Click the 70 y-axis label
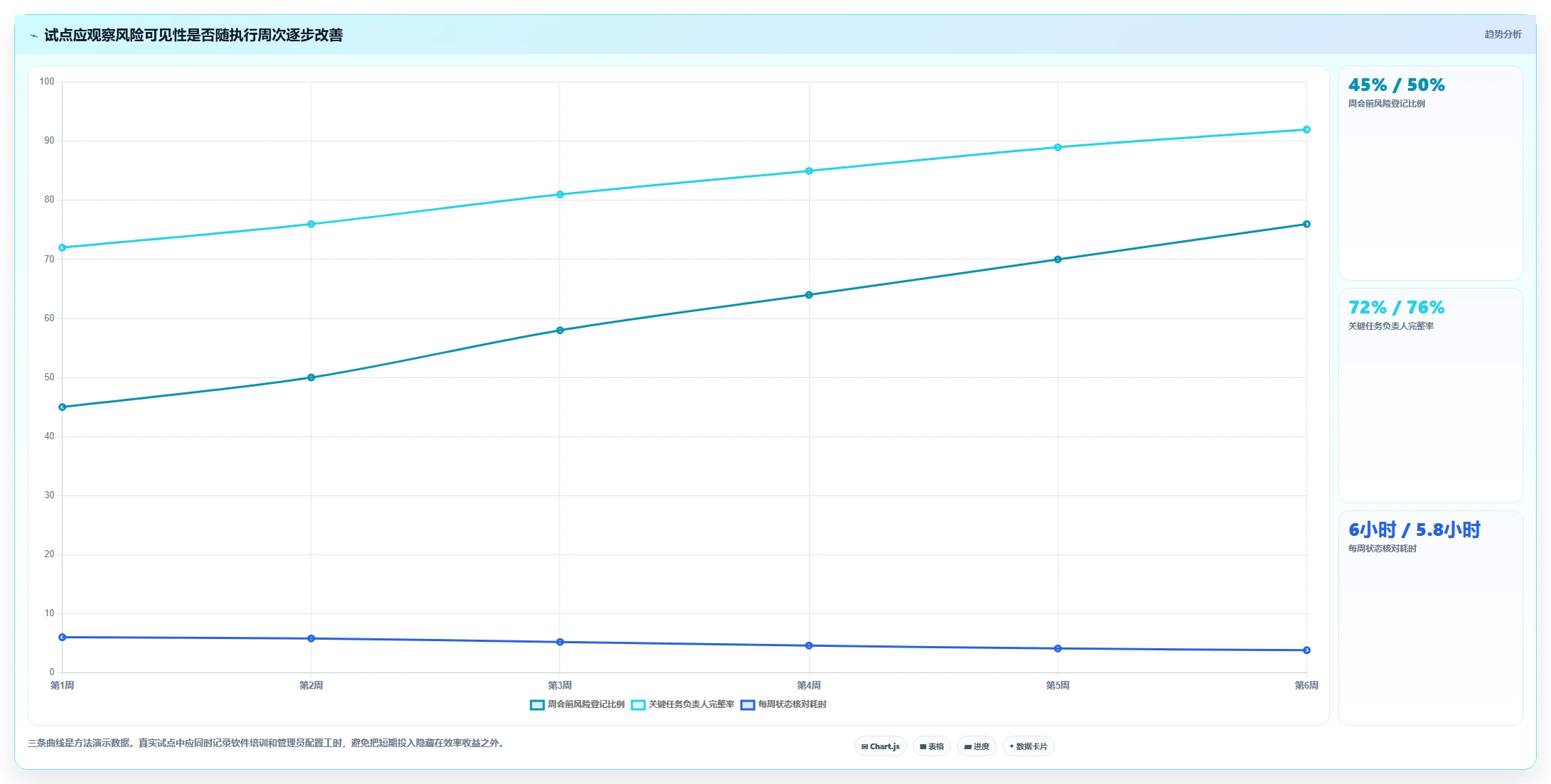Screen dimensions: 1551x784 pyautogui.click(x=49, y=259)
